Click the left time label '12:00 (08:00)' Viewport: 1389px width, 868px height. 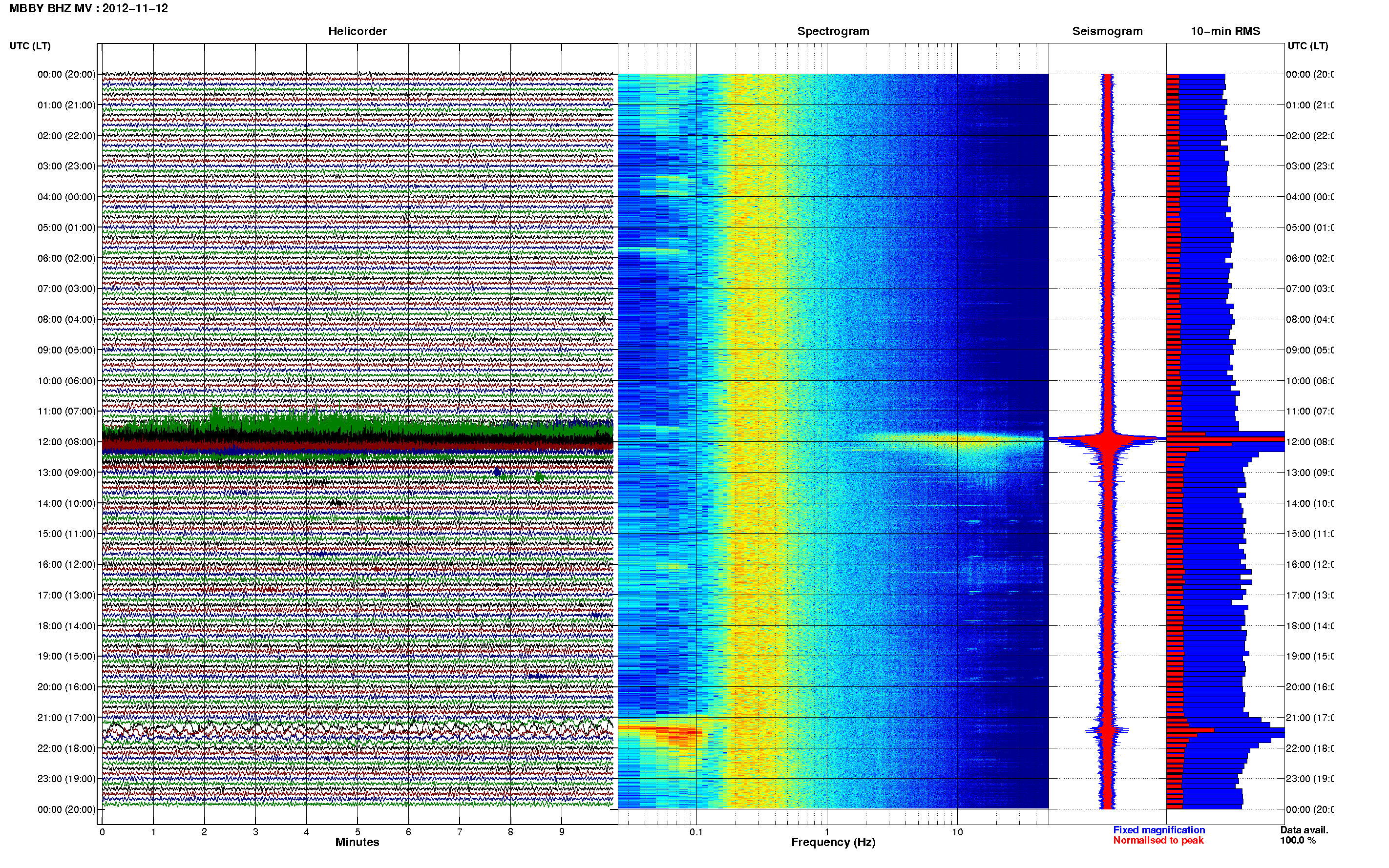click(66, 442)
